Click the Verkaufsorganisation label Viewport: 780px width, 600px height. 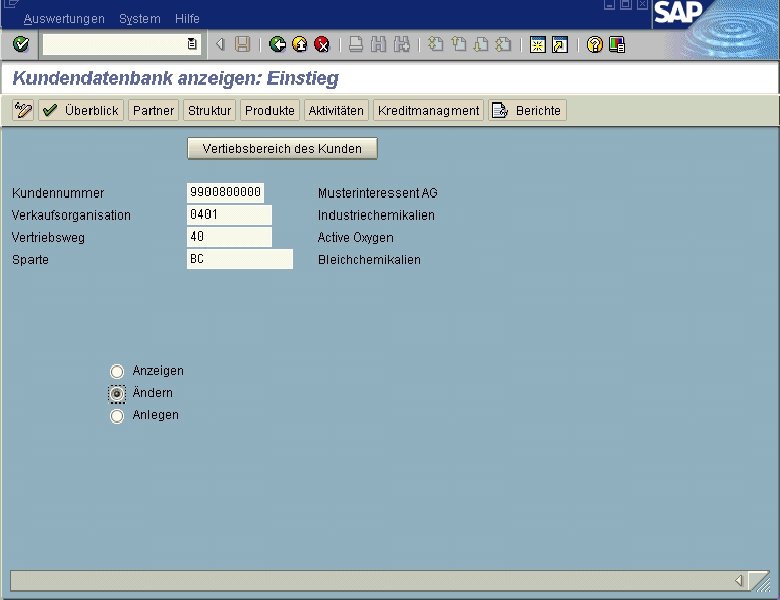[x=71, y=215]
